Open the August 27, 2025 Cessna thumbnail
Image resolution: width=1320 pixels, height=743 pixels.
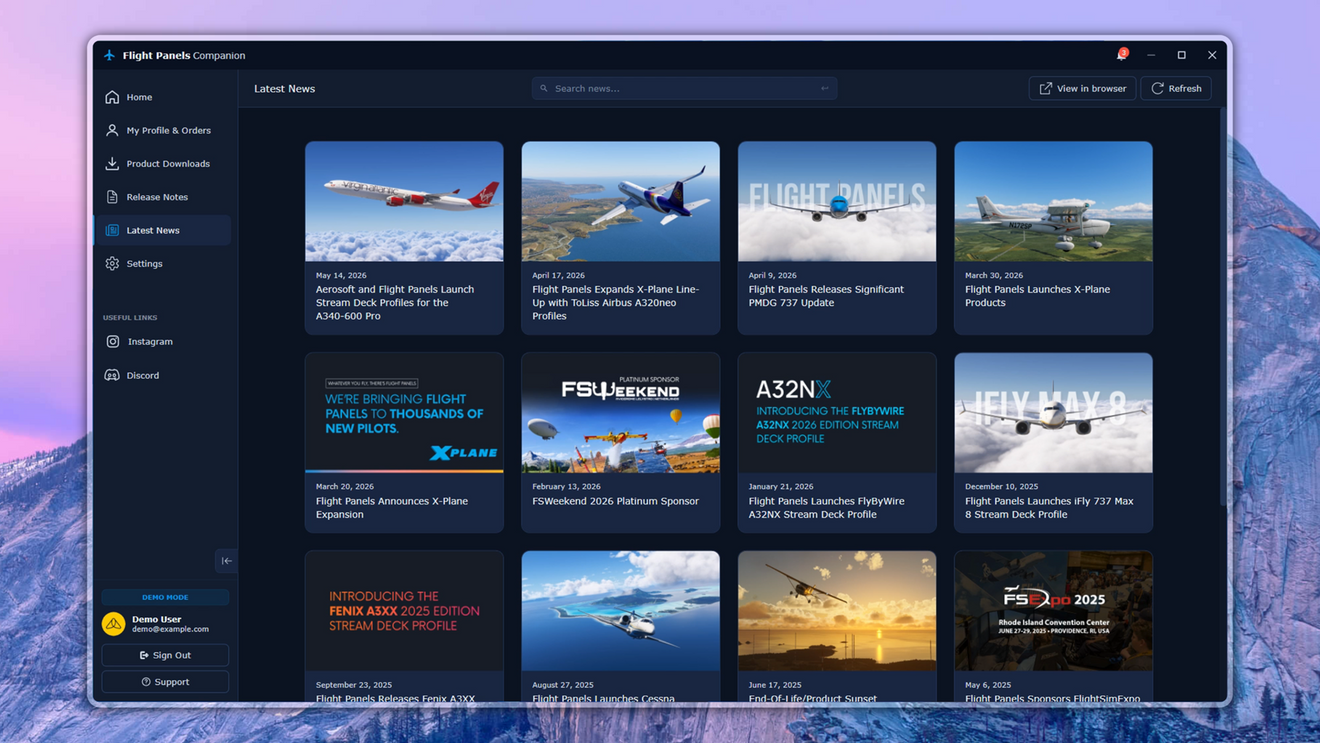[620, 610]
